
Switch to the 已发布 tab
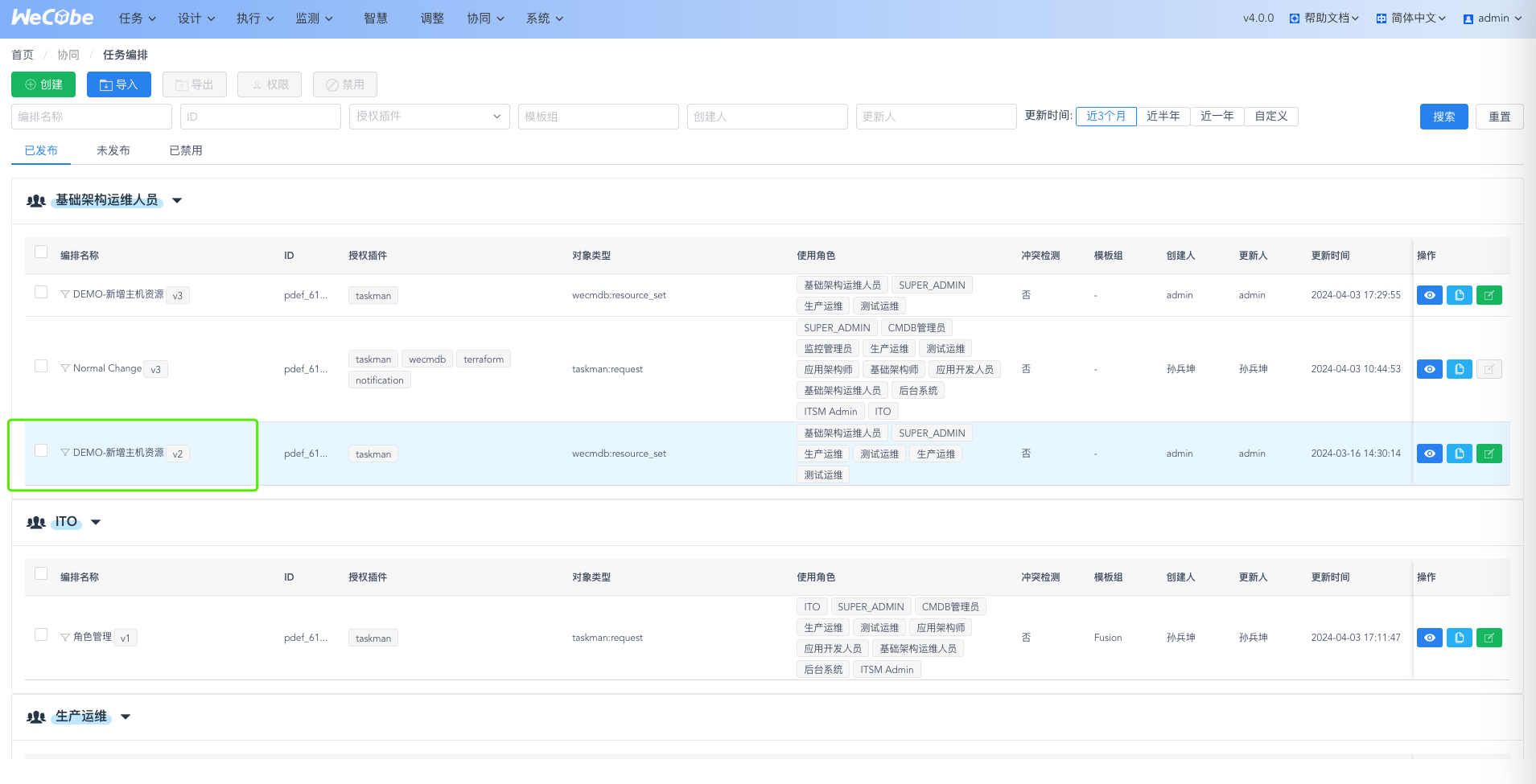coord(41,150)
